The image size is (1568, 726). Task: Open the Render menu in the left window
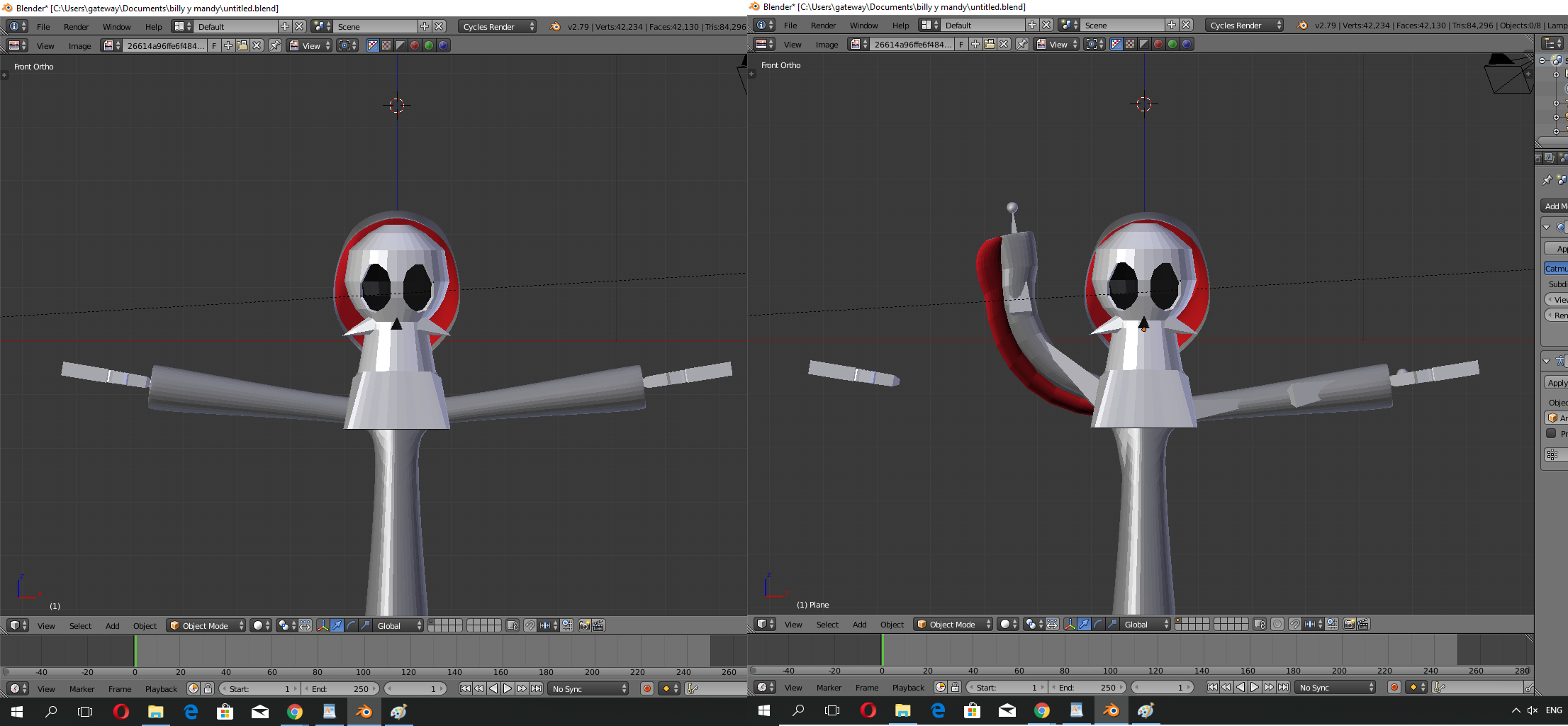[76, 27]
